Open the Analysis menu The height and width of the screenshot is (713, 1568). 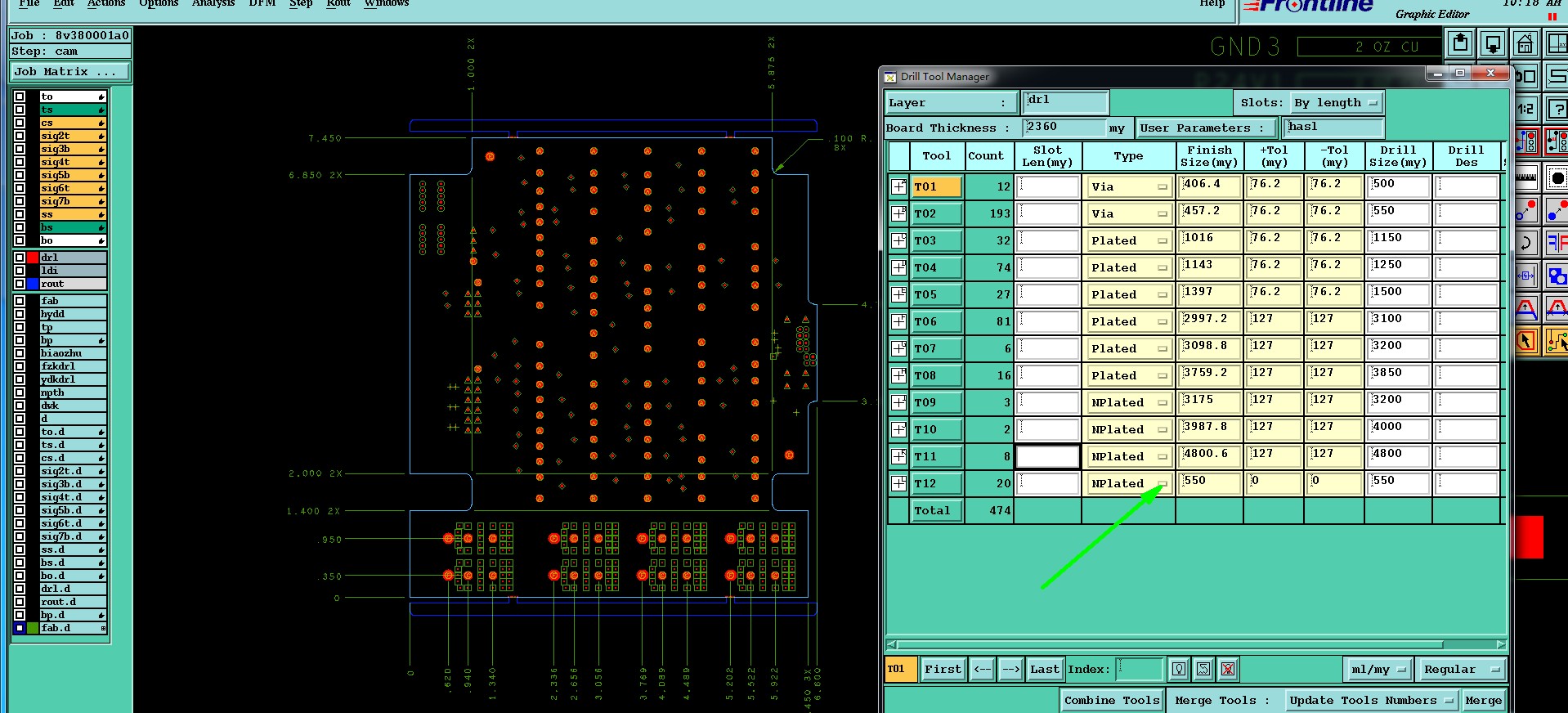tap(213, 3)
